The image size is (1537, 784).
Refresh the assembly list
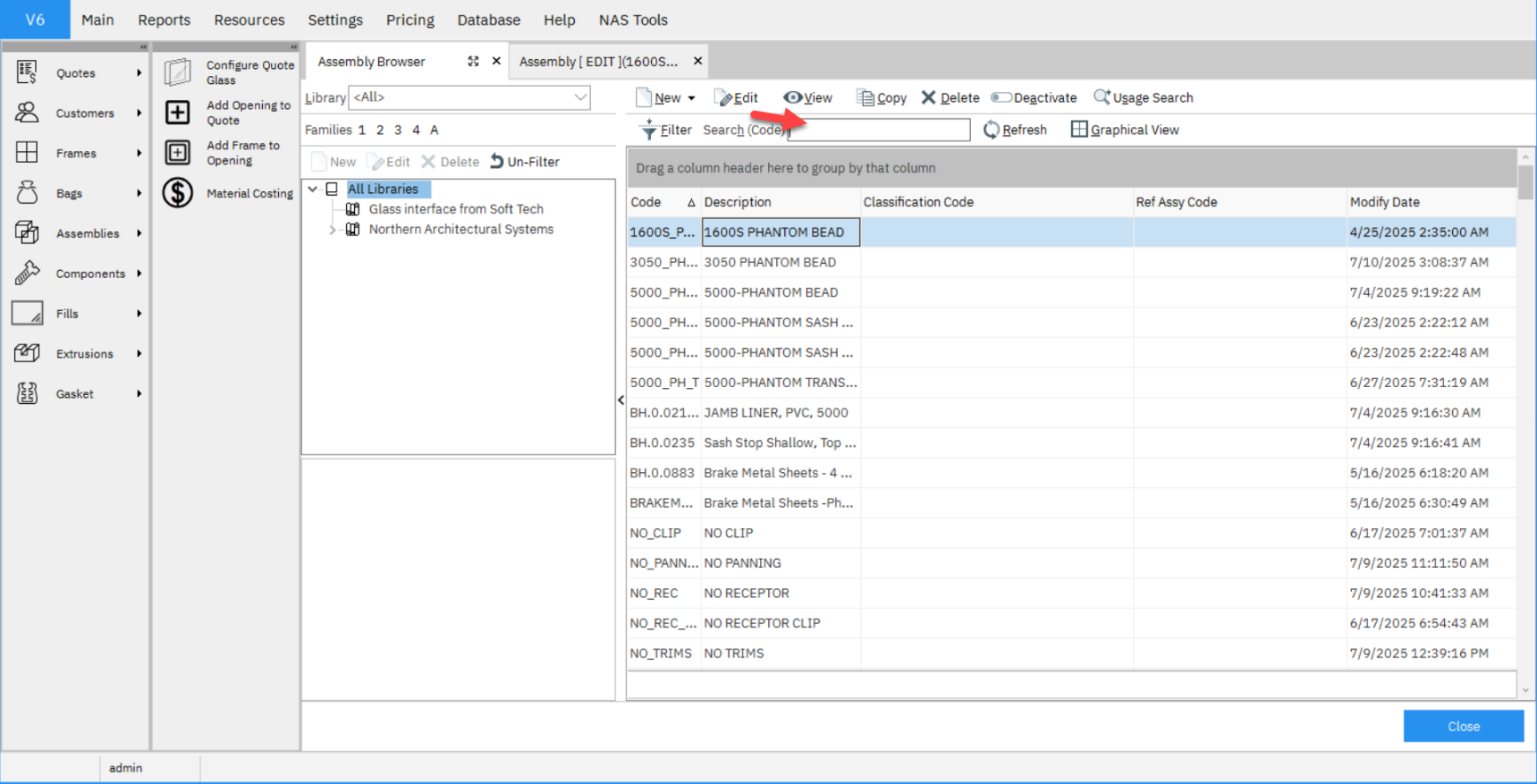click(1015, 130)
